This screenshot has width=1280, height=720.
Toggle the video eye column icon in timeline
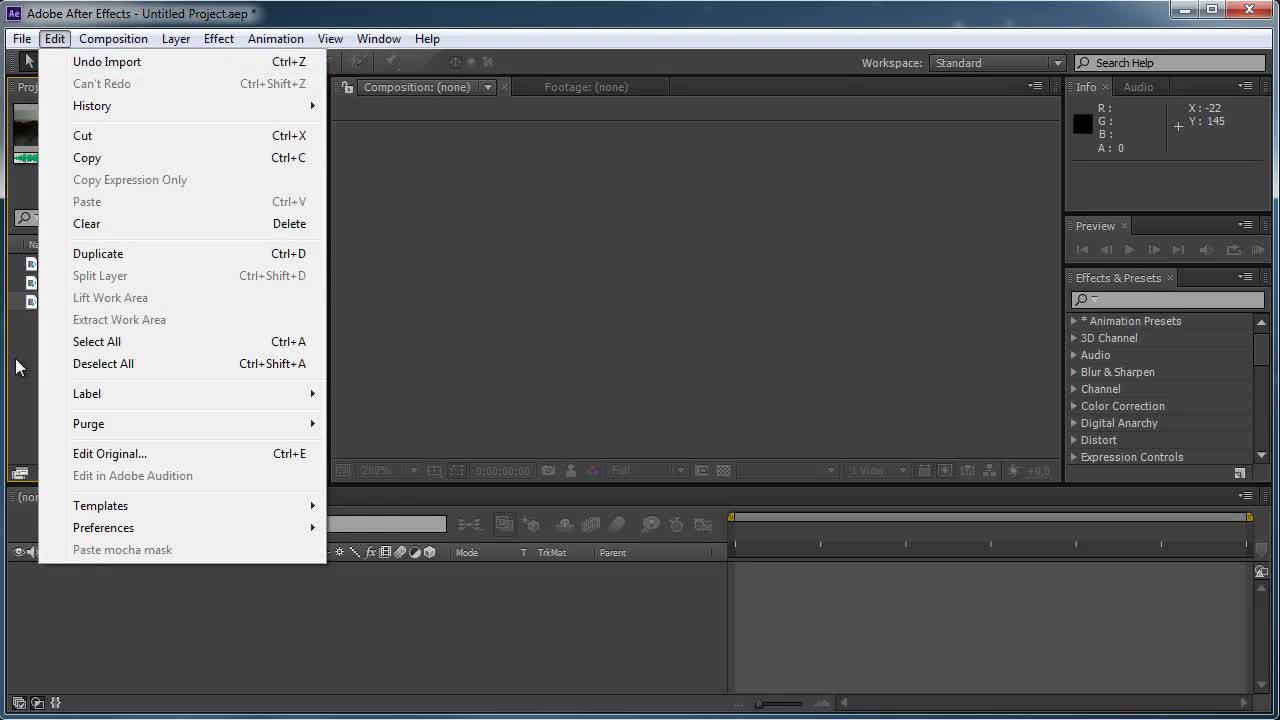(18, 552)
